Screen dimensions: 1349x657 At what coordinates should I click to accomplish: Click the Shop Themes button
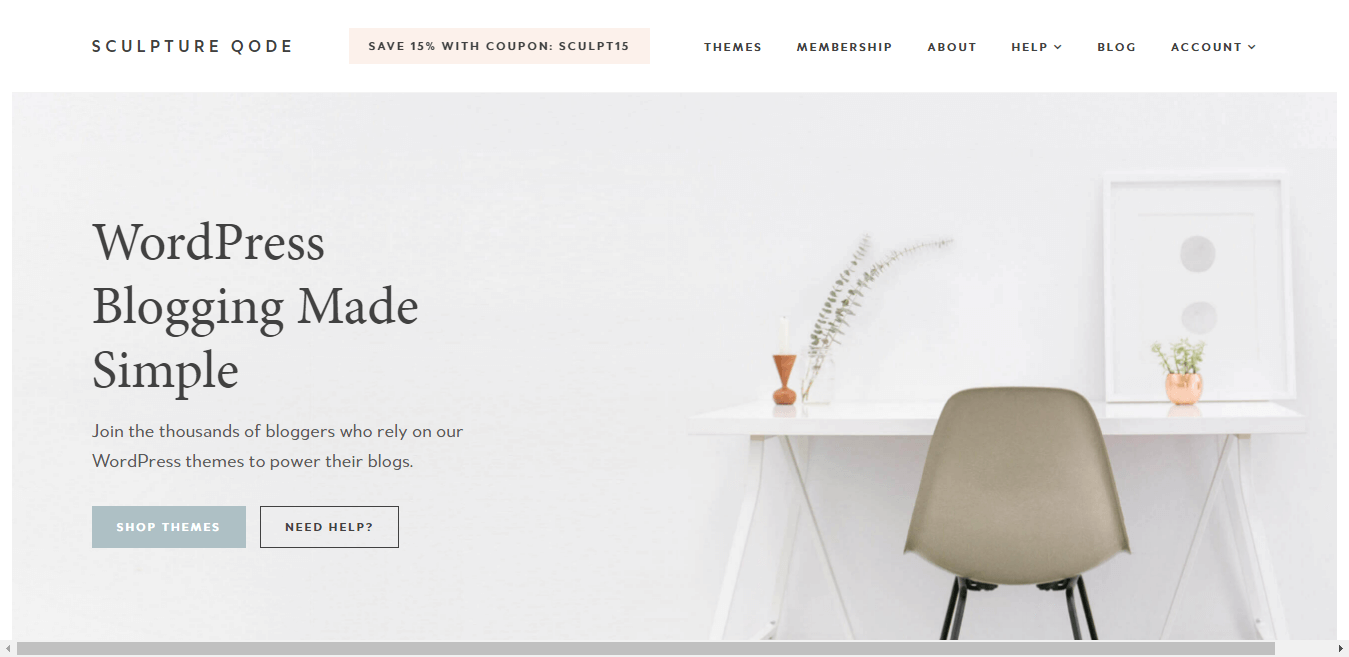click(x=168, y=527)
